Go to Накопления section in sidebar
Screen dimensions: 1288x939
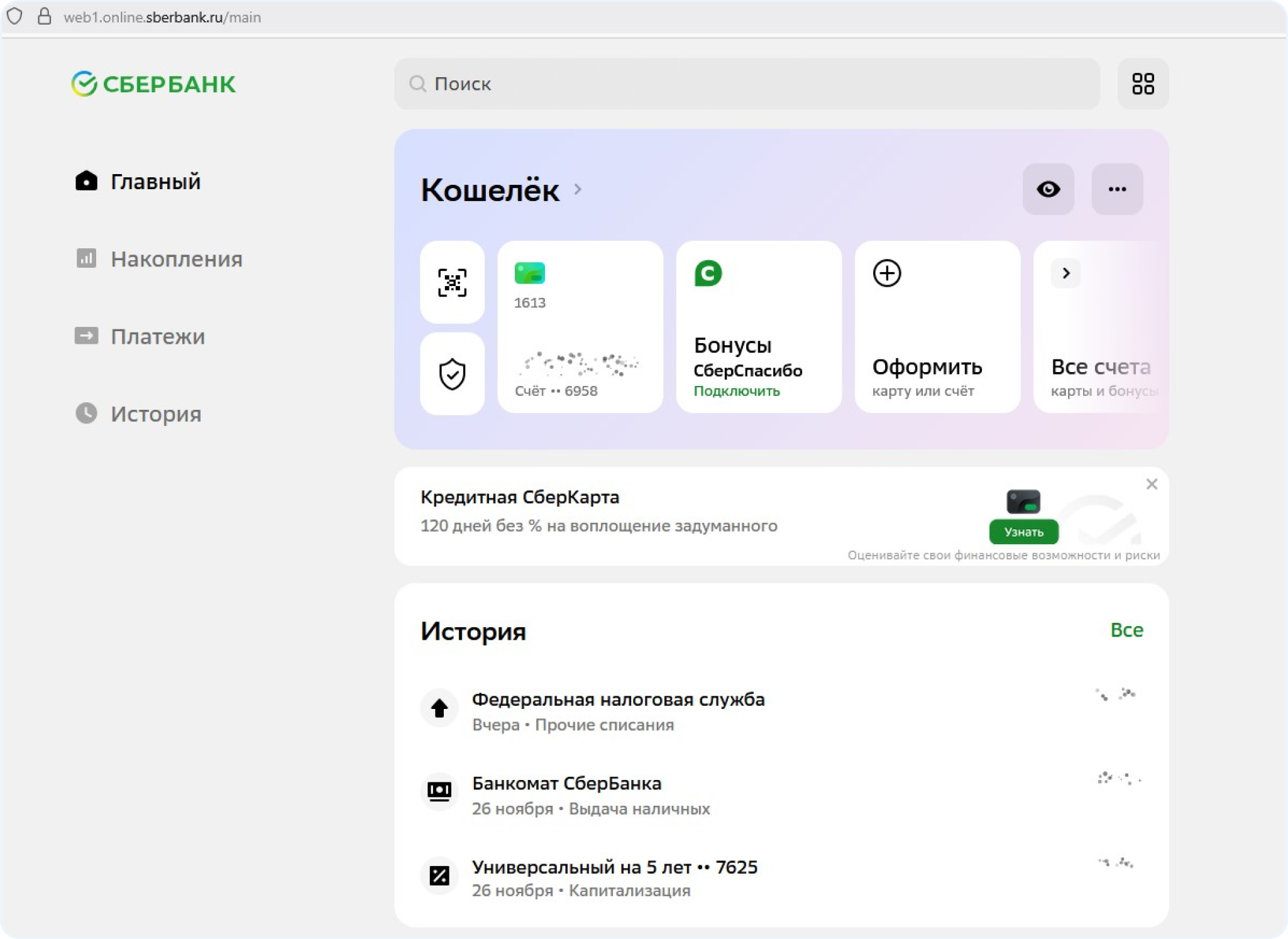[x=176, y=259]
